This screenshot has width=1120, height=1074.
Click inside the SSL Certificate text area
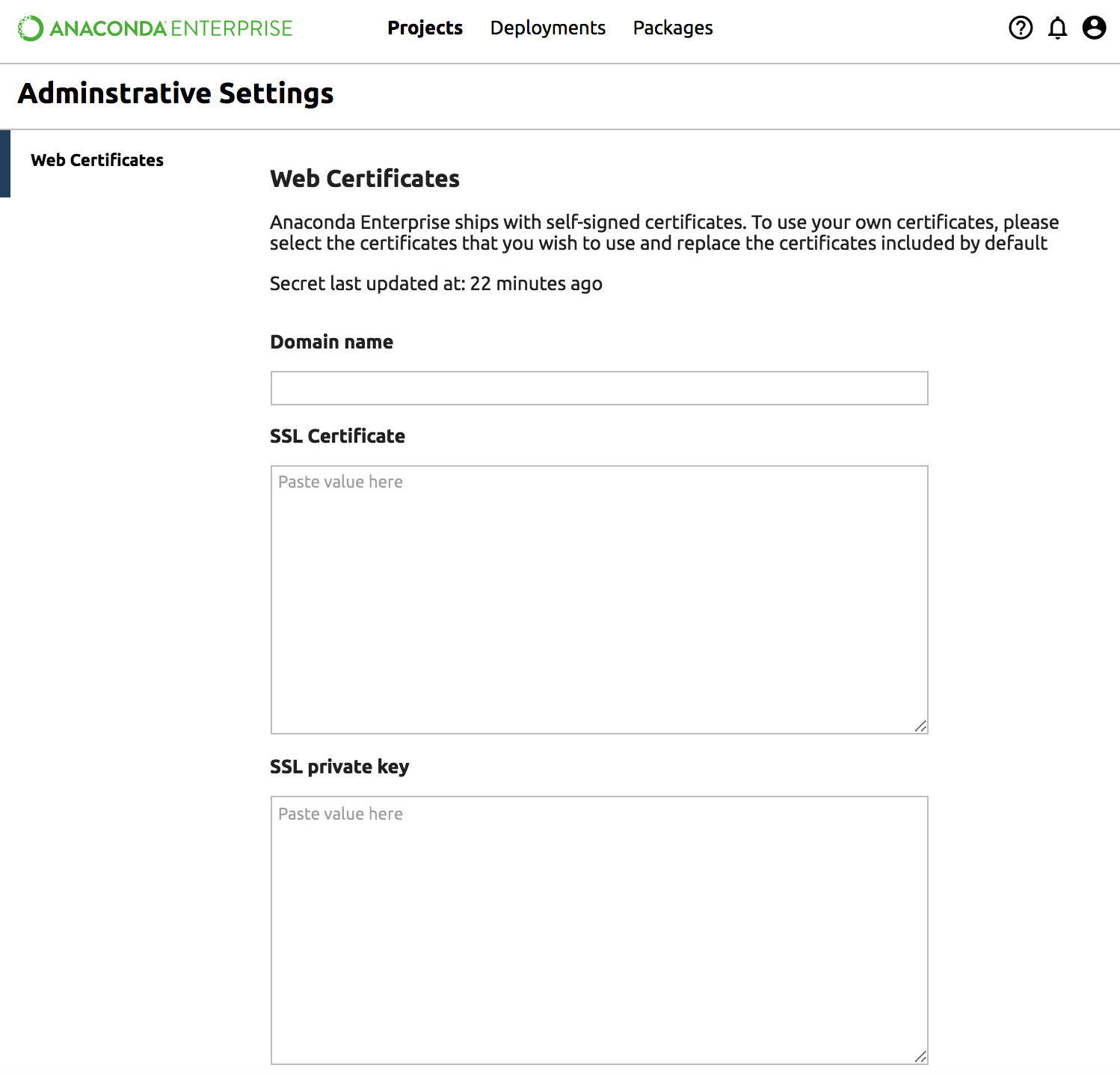point(599,599)
